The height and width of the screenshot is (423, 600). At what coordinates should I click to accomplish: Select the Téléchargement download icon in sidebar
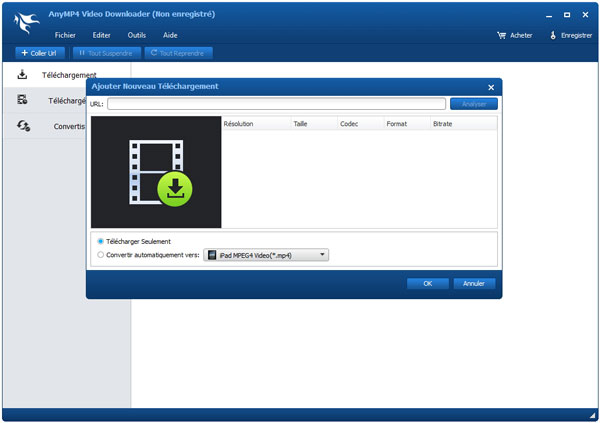point(22,75)
